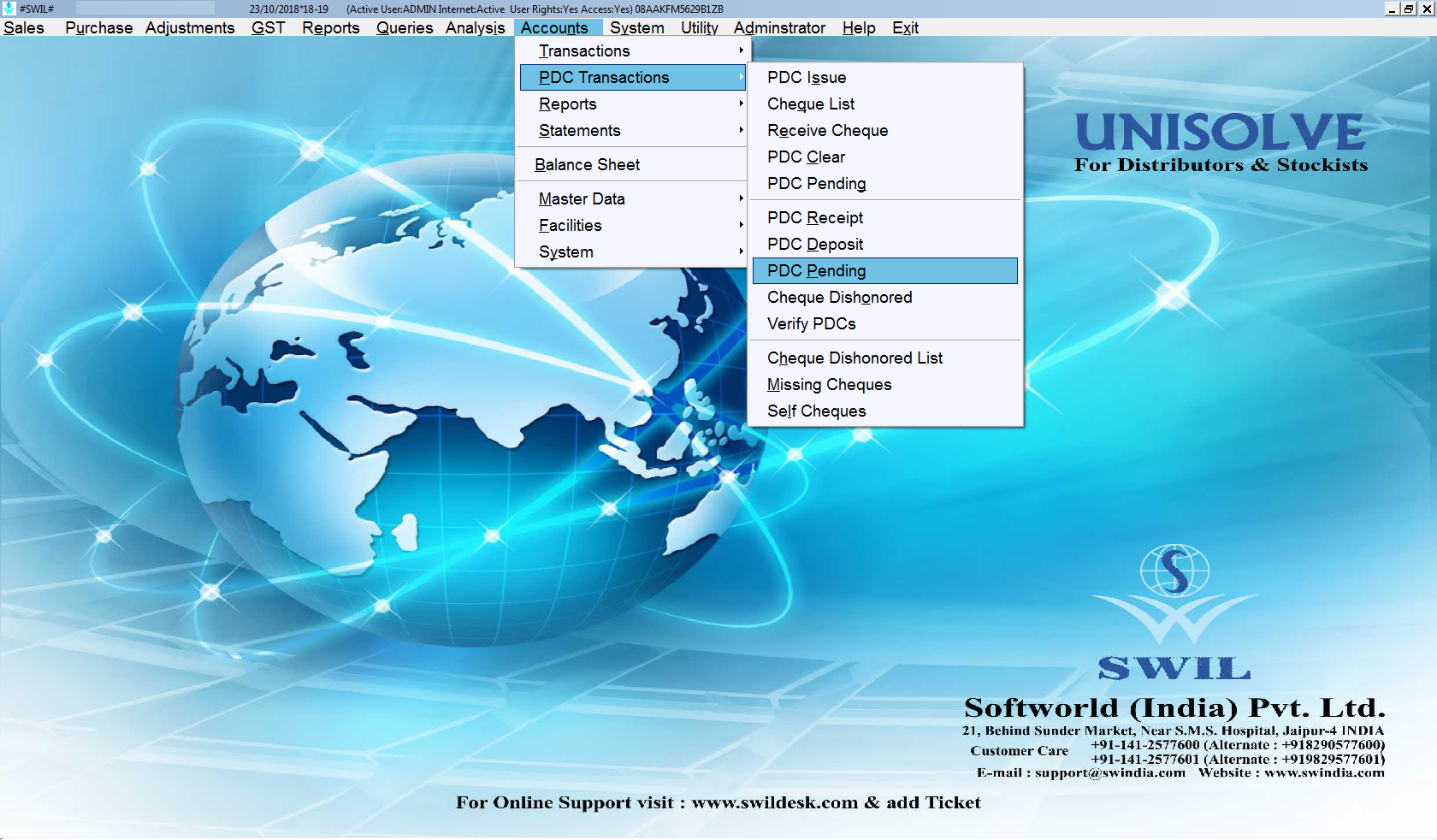Open the GST menu
The width and height of the screenshot is (1437, 840).
268,28
